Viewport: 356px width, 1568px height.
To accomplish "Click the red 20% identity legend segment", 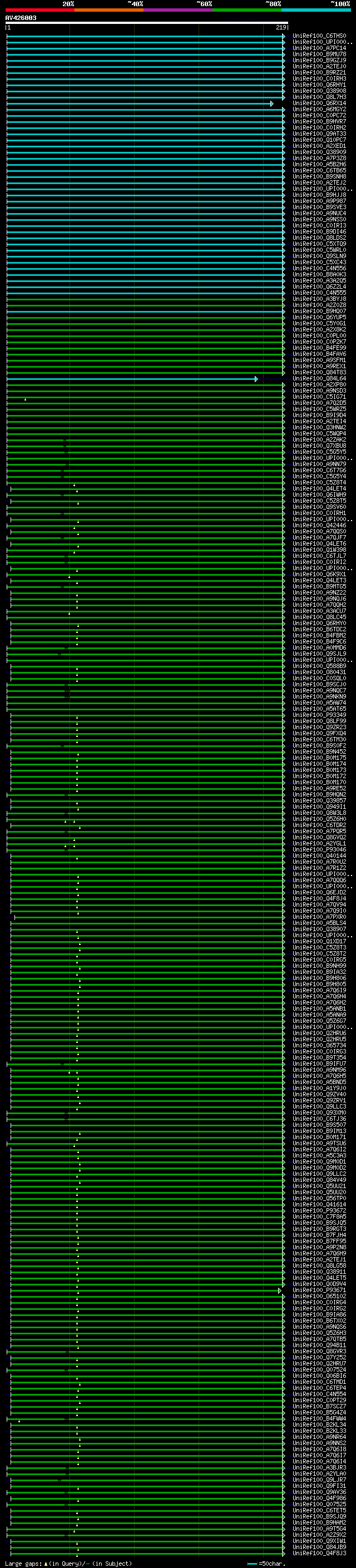I will (39, 10).
